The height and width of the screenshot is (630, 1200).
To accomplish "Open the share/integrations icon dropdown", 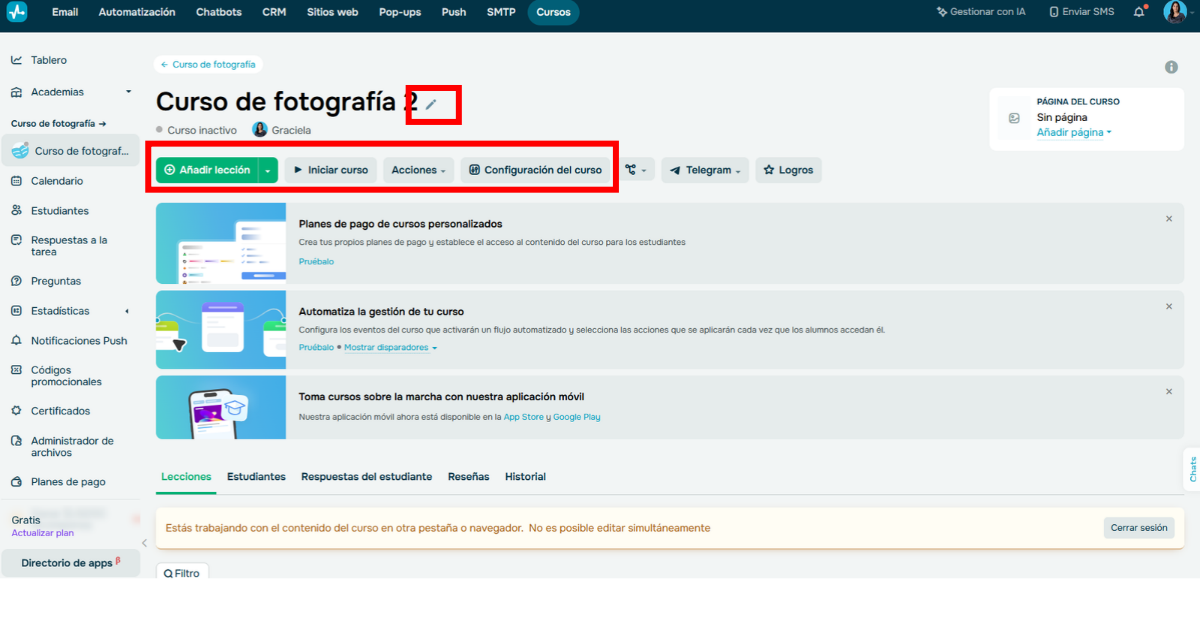I will click(x=636, y=170).
